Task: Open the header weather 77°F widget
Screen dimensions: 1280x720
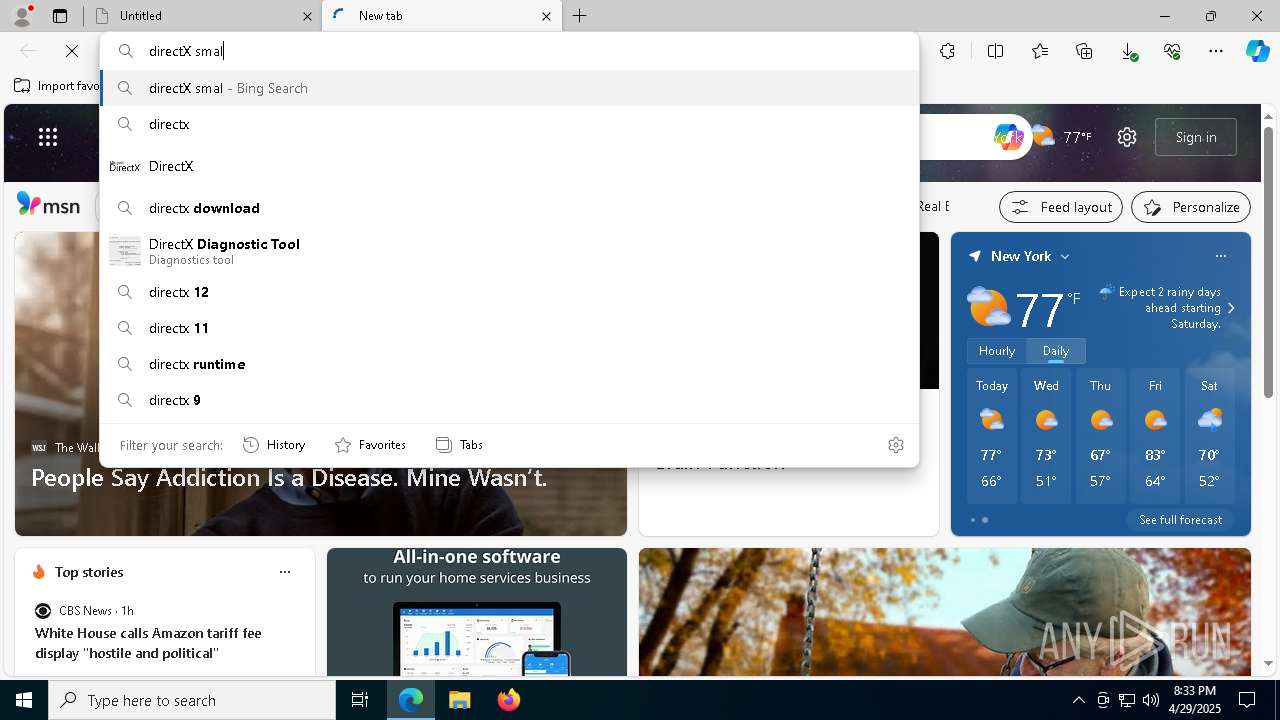Action: [1061, 137]
